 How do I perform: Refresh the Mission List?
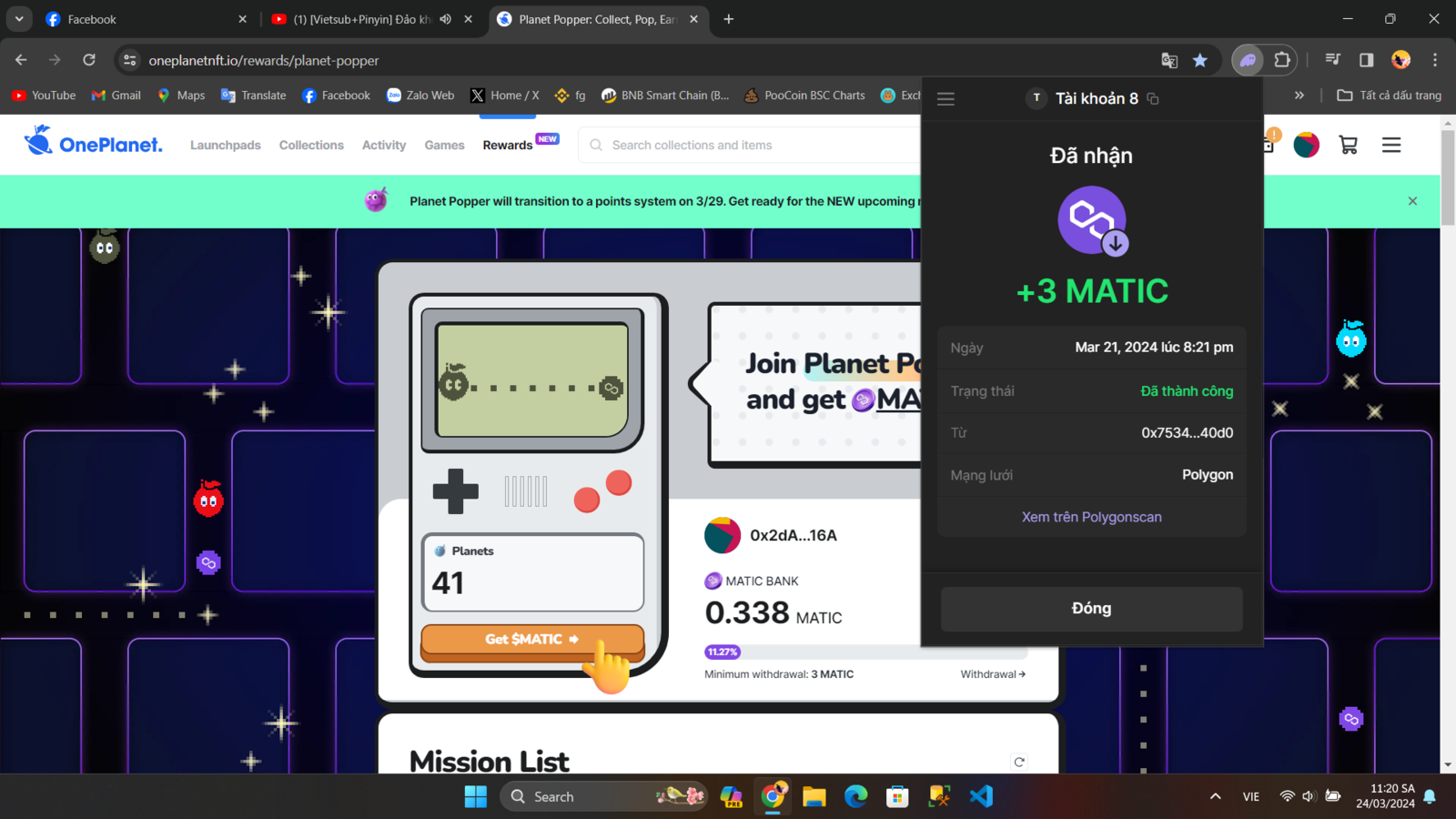[1019, 763]
